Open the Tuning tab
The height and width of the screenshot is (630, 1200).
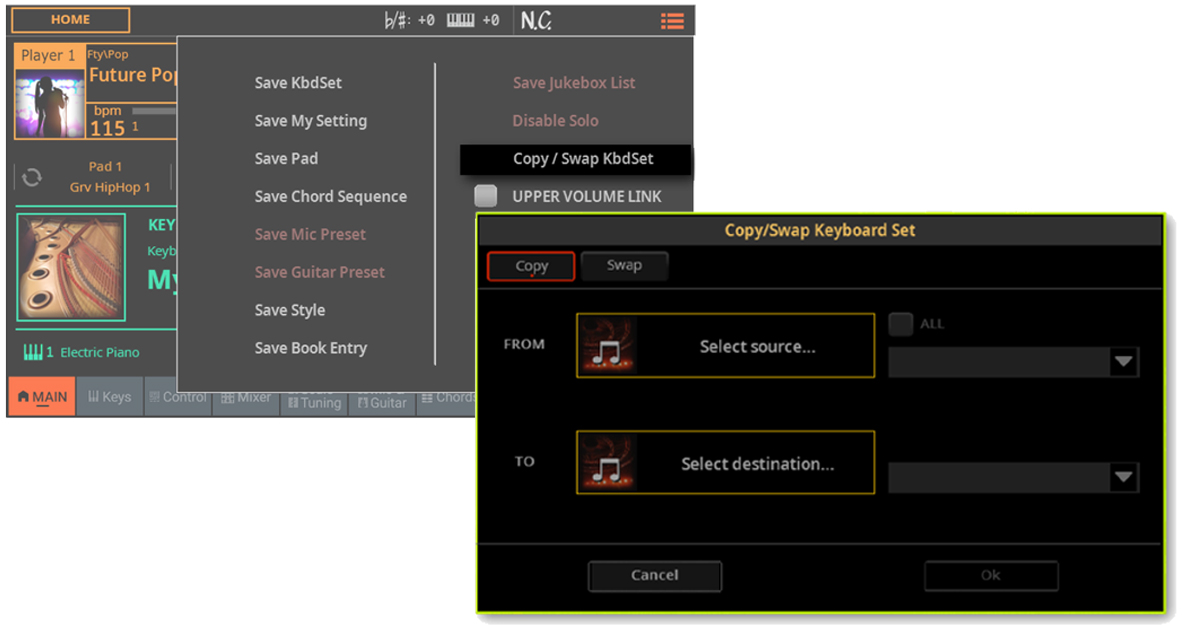coord(314,402)
